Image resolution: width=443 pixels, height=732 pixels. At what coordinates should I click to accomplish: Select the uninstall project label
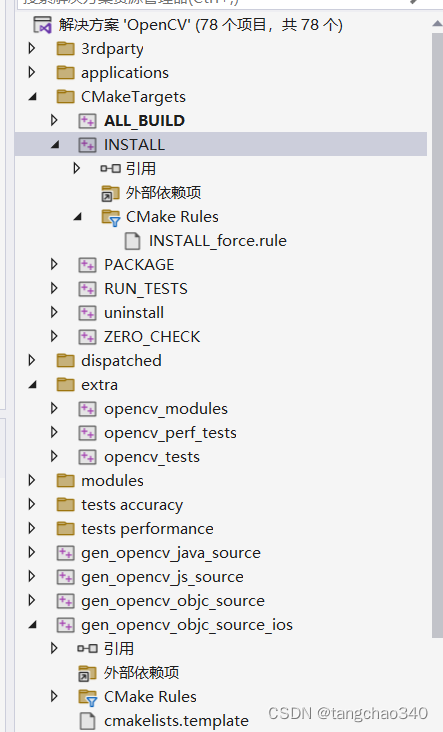click(x=134, y=313)
